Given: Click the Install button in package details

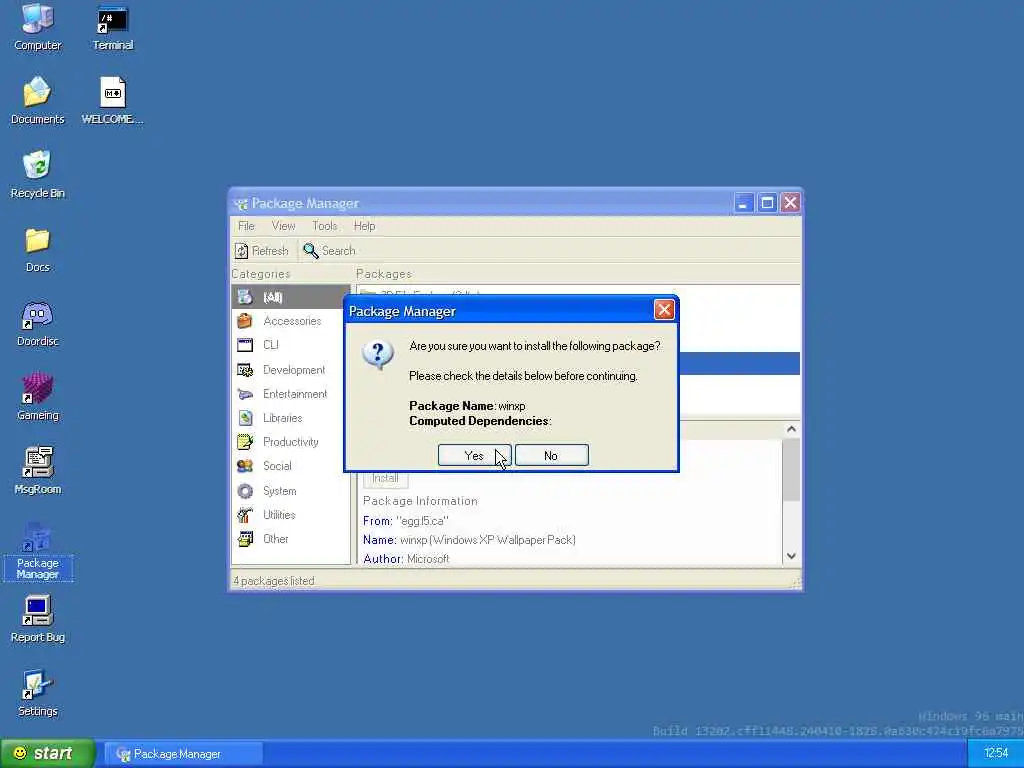Looking at the screenshot, I should tap(385, 478).
